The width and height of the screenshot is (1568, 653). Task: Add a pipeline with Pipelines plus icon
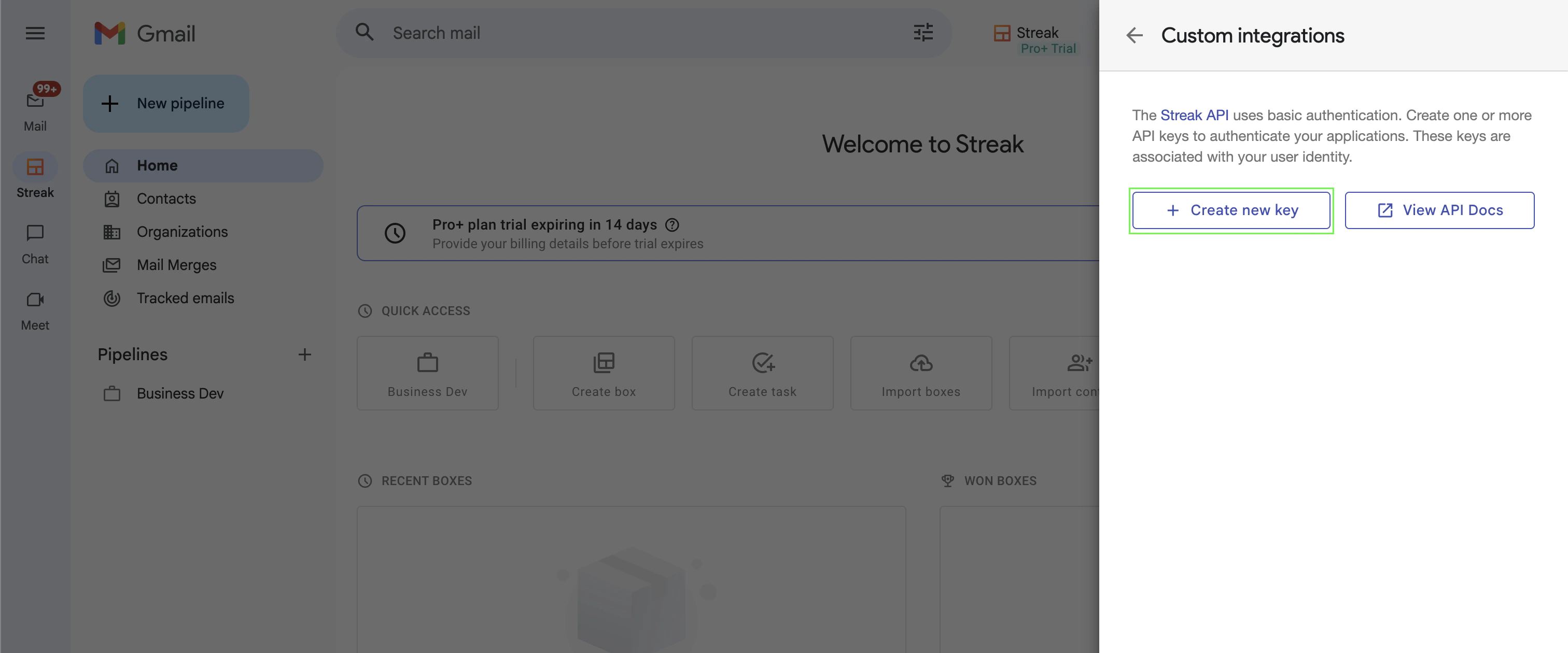(304, 355)
